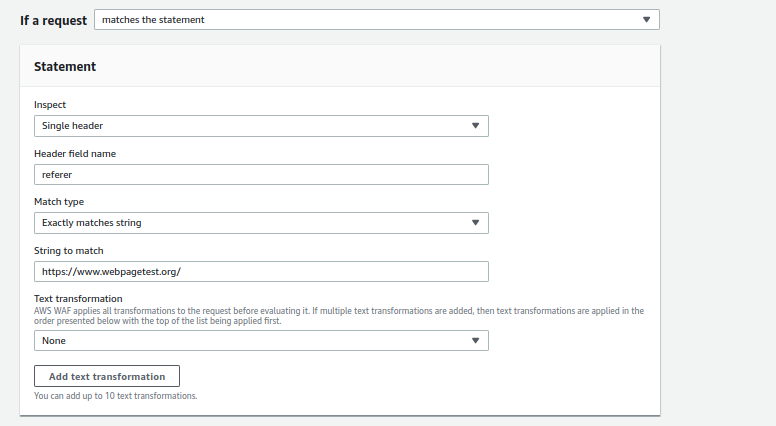This screenshot has height=426, width=776.
Task: Click 'You can add up to 10 text transformations' note
Action: pos(115,396)
